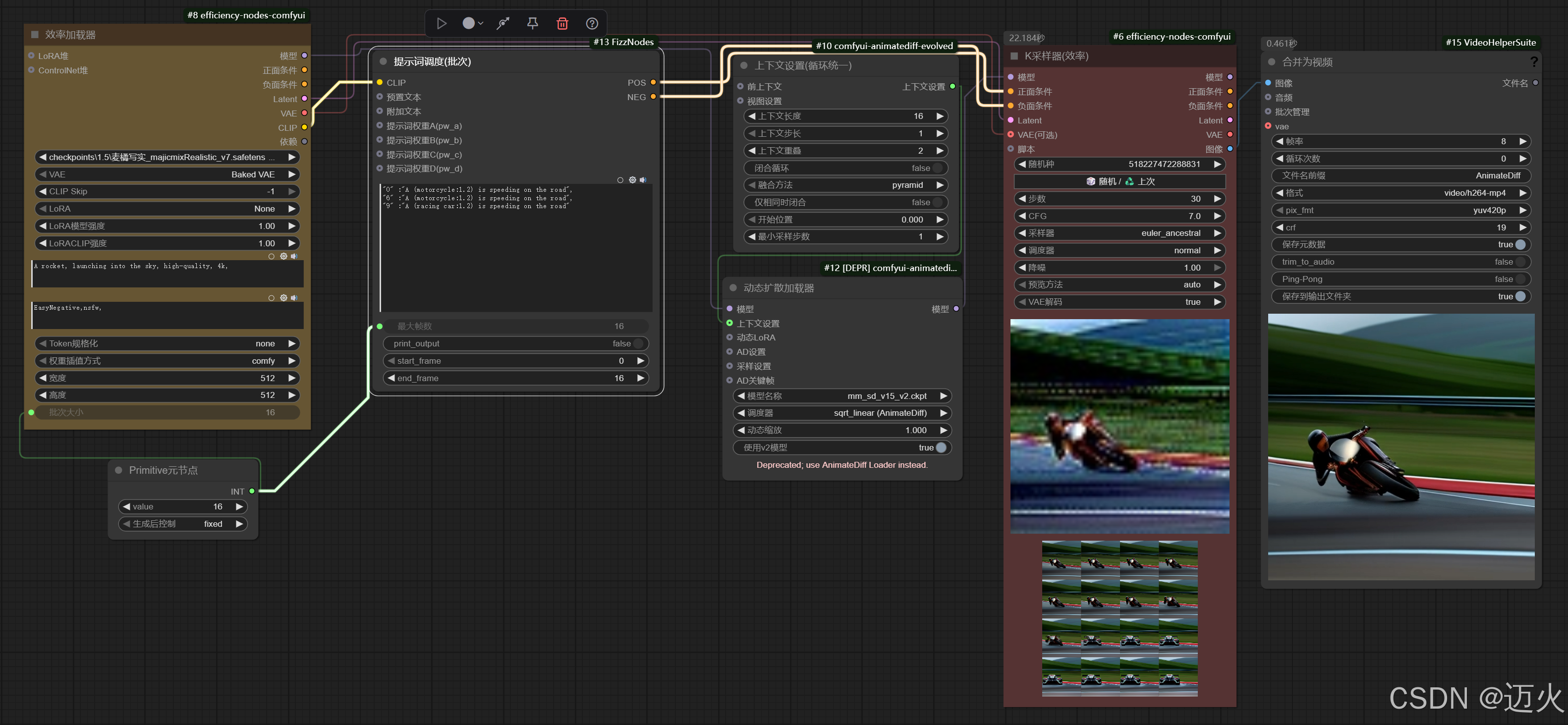Image resolution: width=1568 pixels, height=725 pixels.
Task: Click the frame grid preview in K采样器
Action: pos(1120,618)
